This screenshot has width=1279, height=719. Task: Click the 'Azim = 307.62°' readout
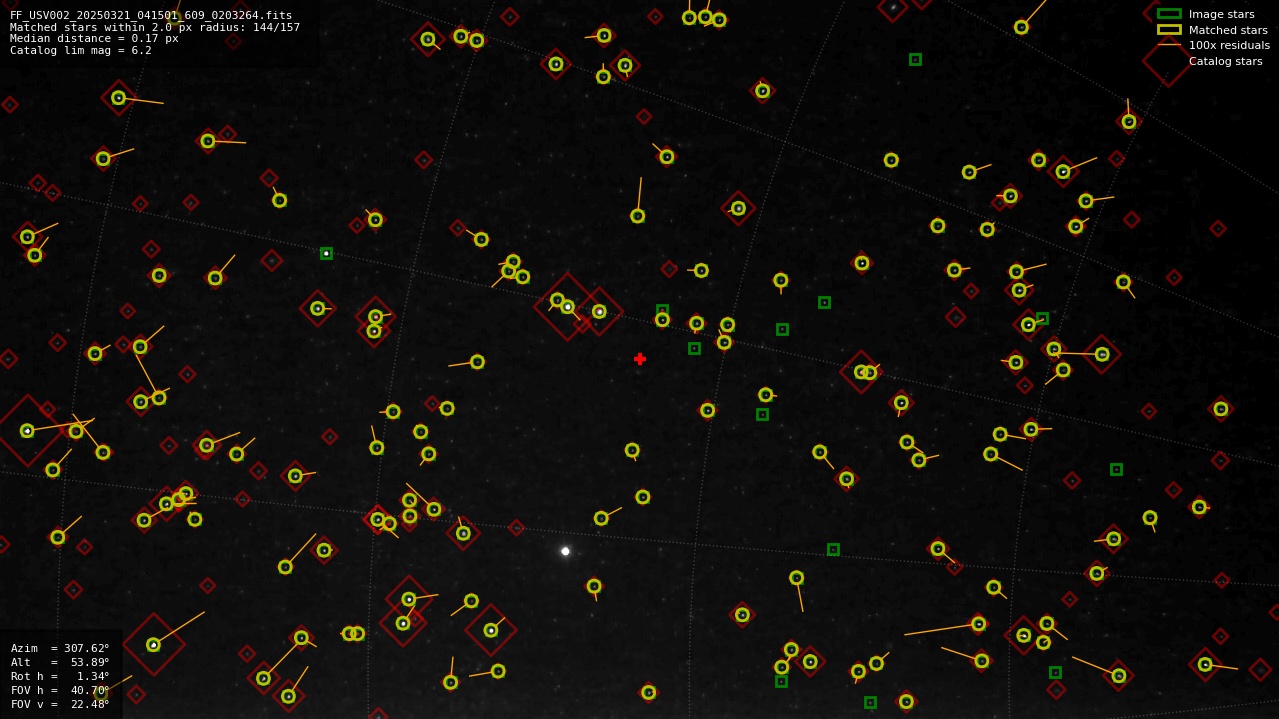[x=60, y=648]
